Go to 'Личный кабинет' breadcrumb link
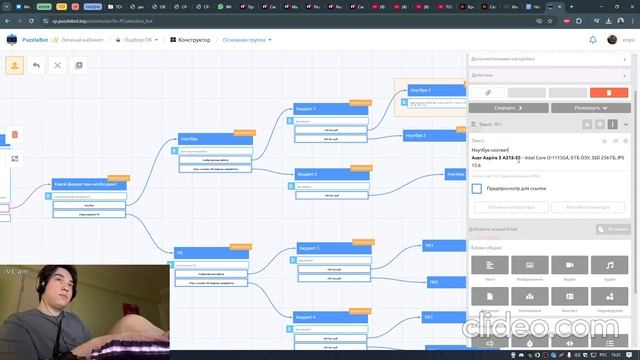 coord(82,40)
